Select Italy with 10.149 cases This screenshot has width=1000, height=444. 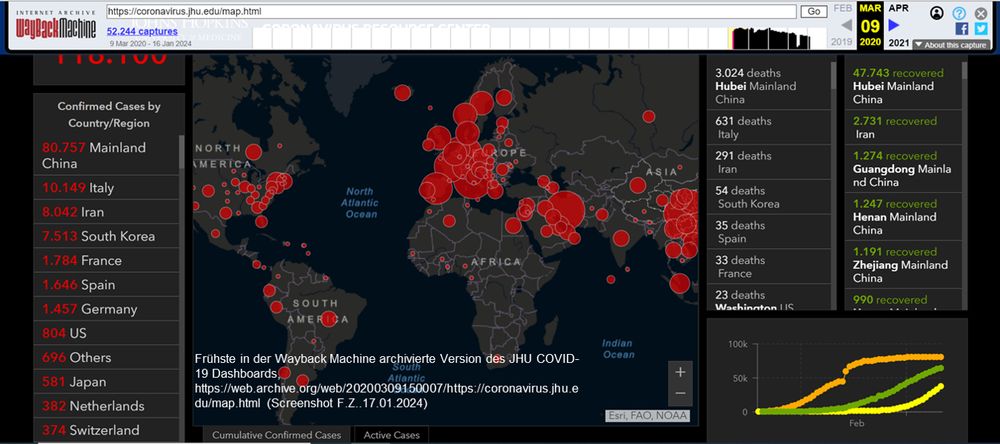tap(107, 188)
